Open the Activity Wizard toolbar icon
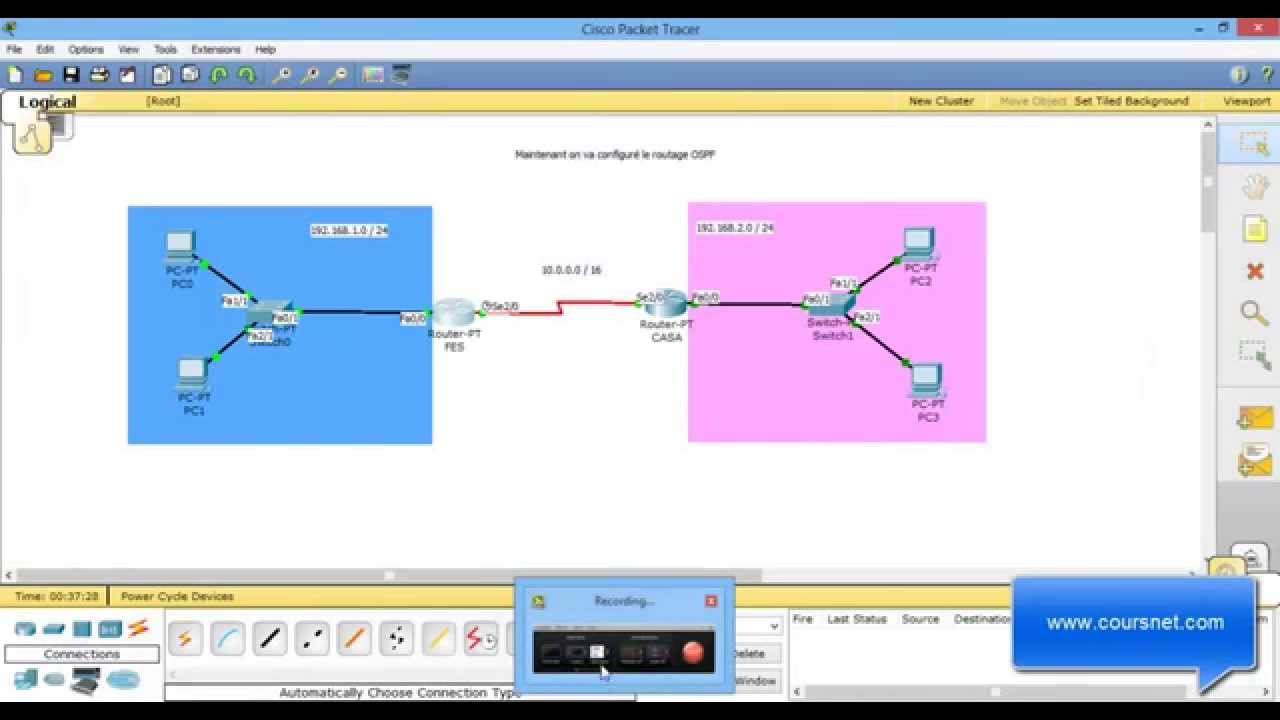This screenshot has width=1280, height=720. click(x=127, y=74)
